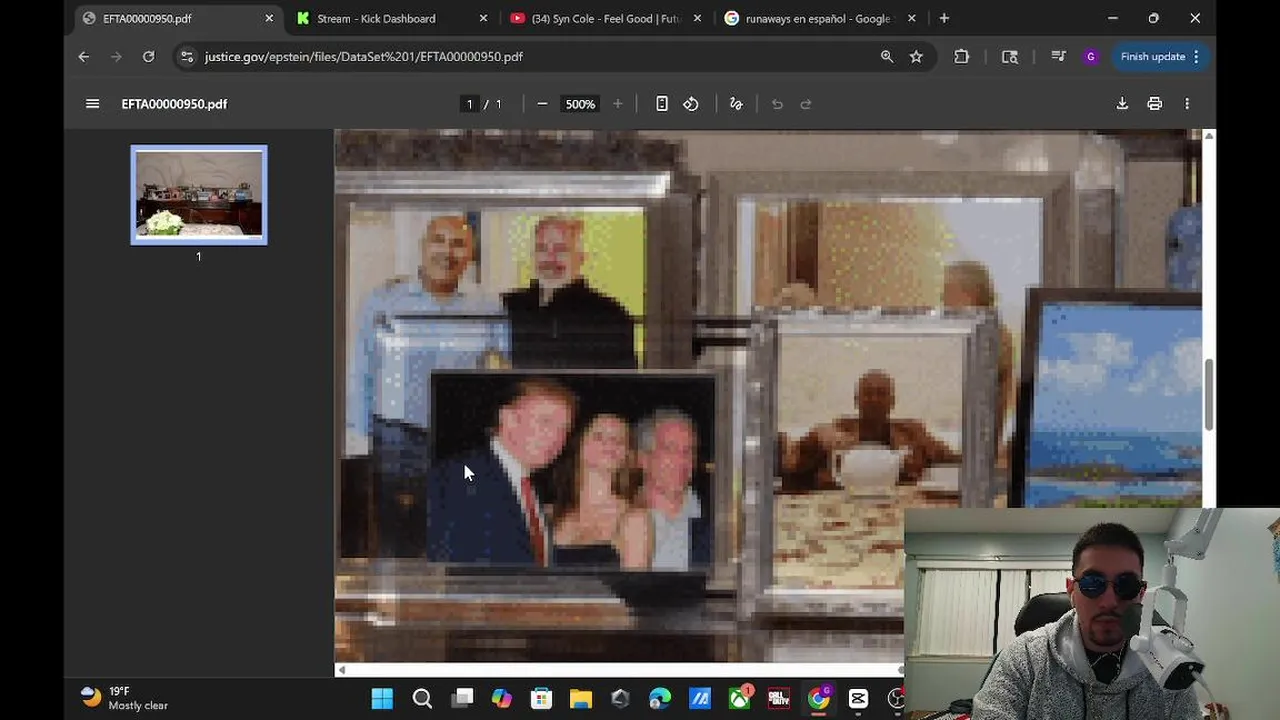Open the Windows Start menu
Viewport: 1280px width, 720px height.
coord(382,699)
